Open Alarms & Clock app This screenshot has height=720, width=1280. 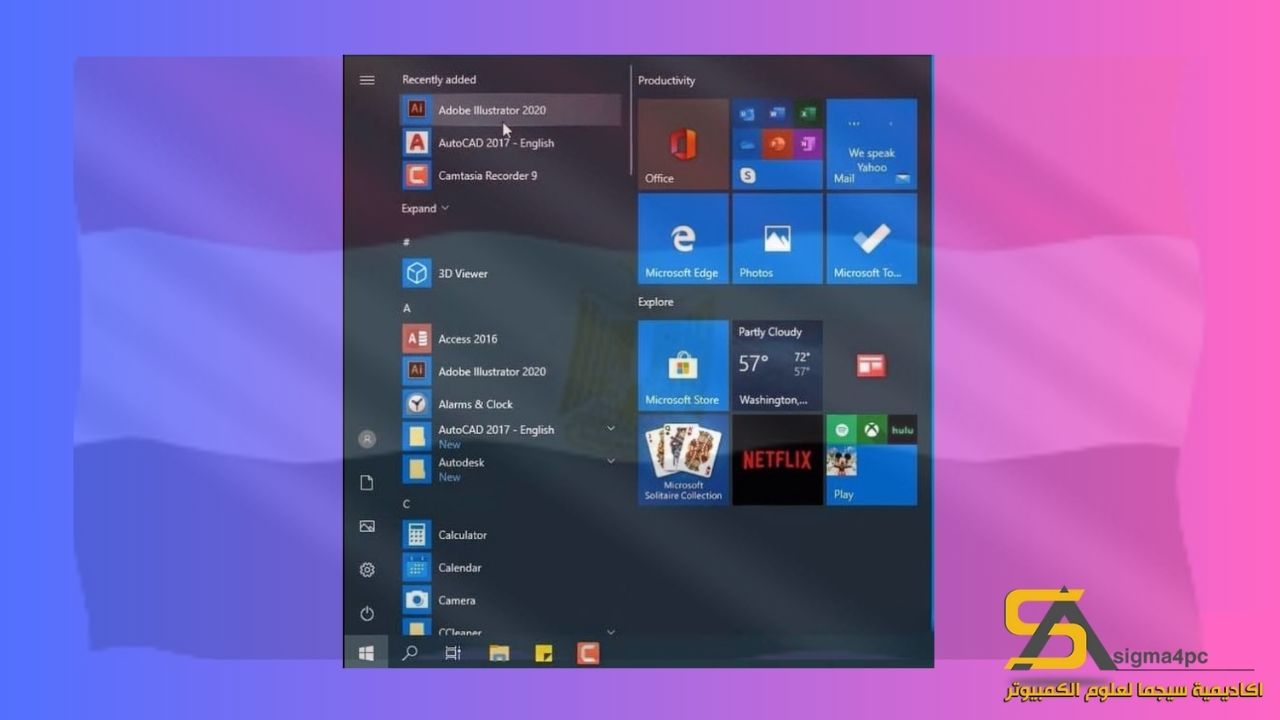[510, 404]
